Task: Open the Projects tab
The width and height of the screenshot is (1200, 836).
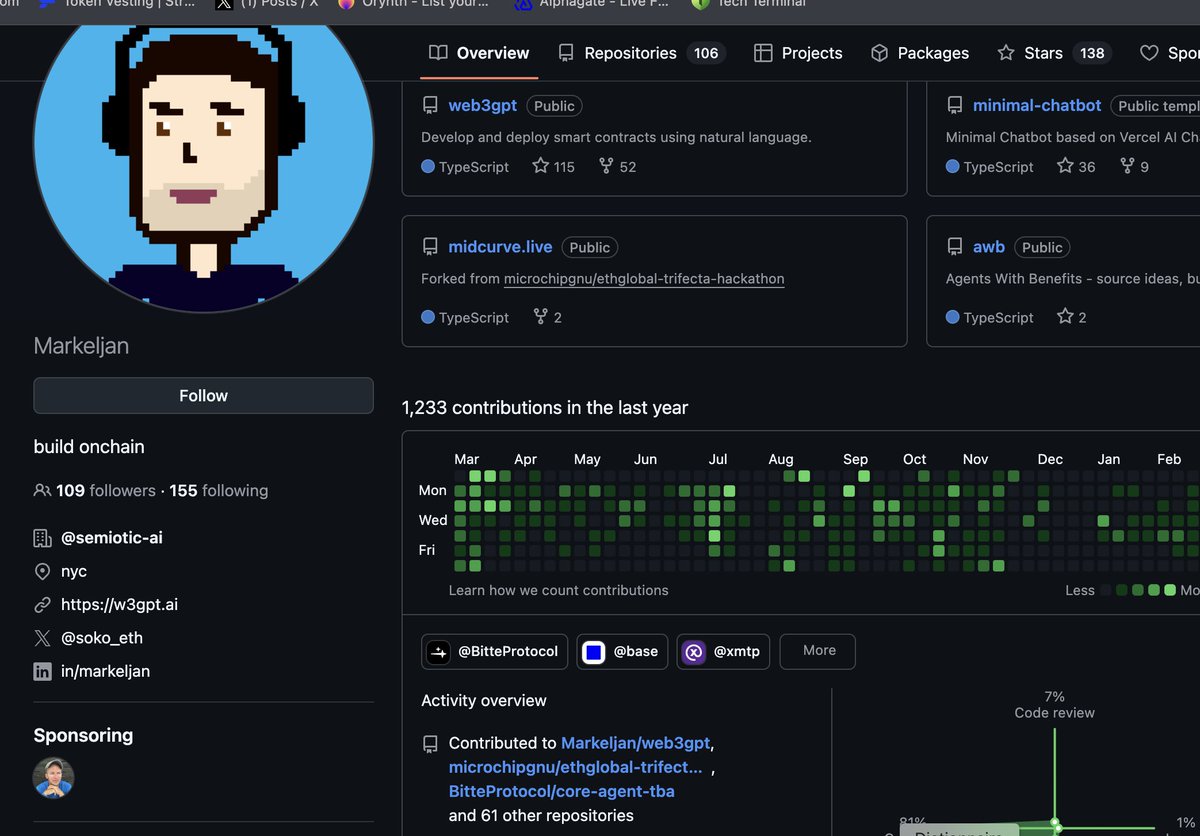Action: click(798, 53)
